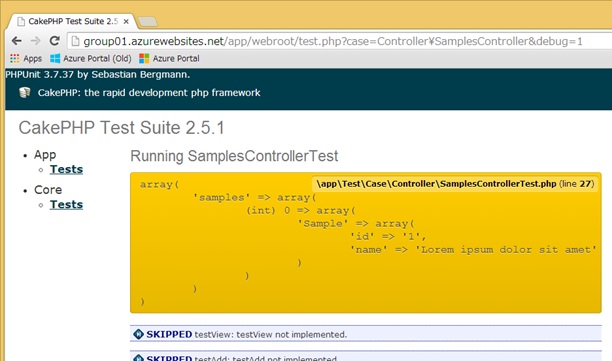Open the Azure Portal bookmark
Viewport: 612px width, 361px height.
[x=169, y=59]
